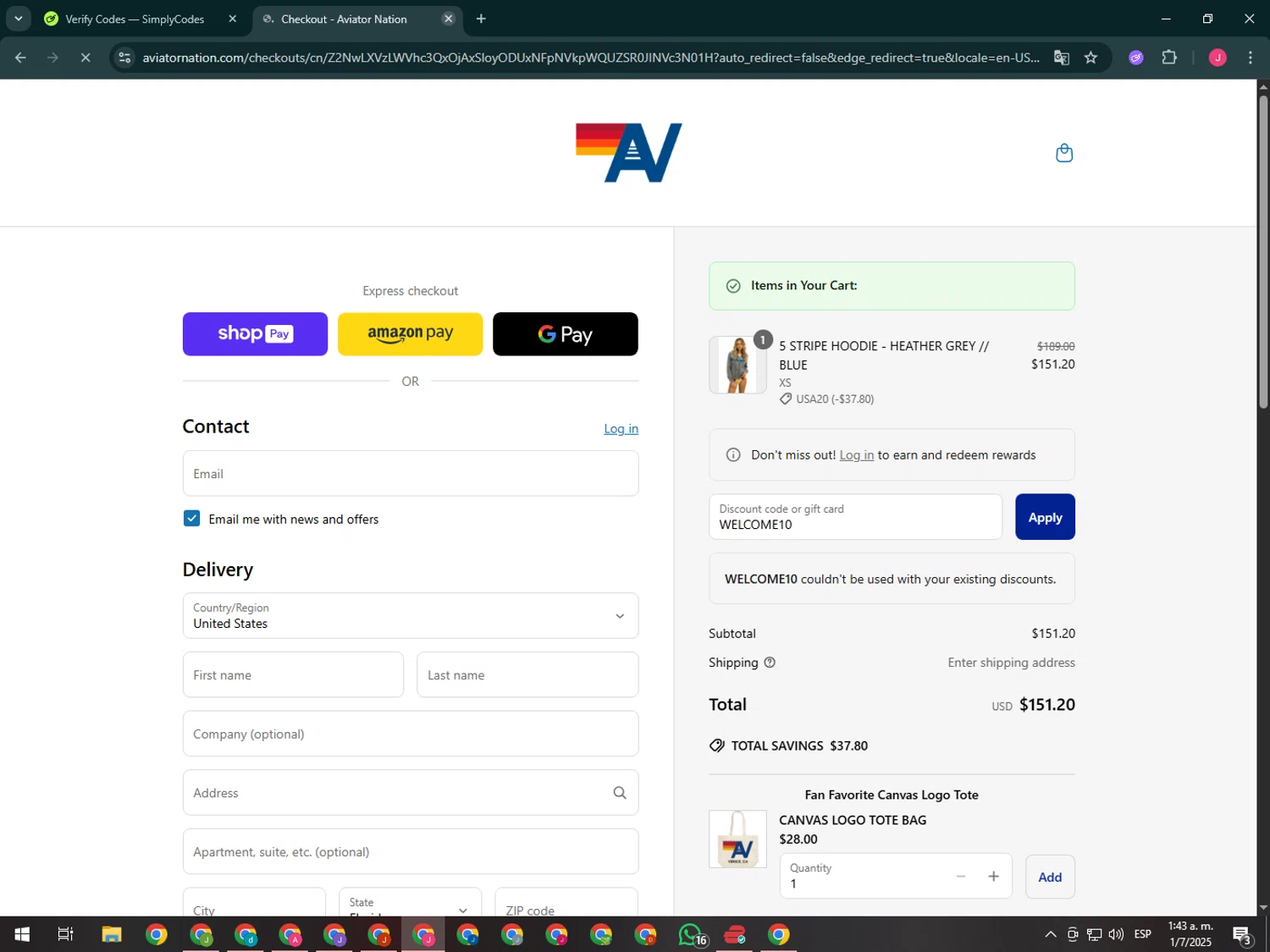Viewport: 1270px width, 952px height.
Task: Click the translate page icon in address bar
Action: [1061, 58]
